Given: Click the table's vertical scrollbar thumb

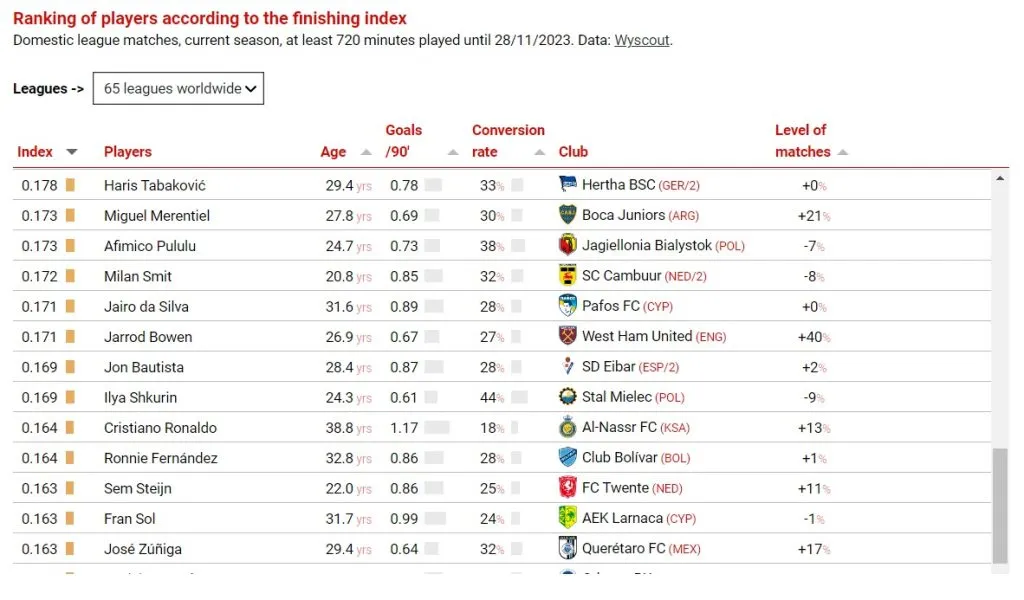Looking at the screenshot, I should pos(1000,505).
